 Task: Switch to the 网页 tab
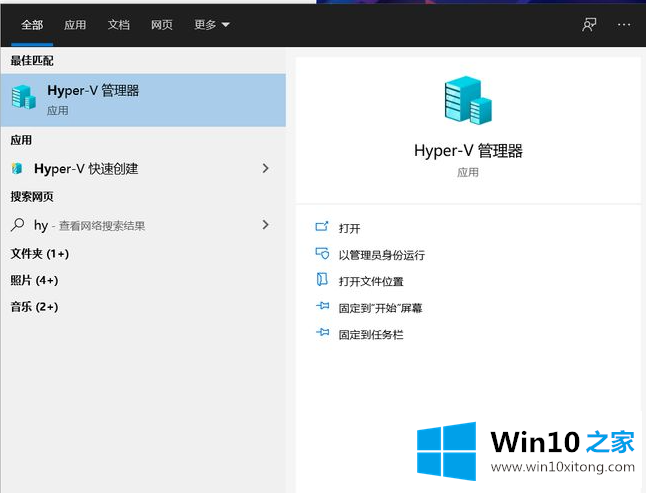pos(162,25)
